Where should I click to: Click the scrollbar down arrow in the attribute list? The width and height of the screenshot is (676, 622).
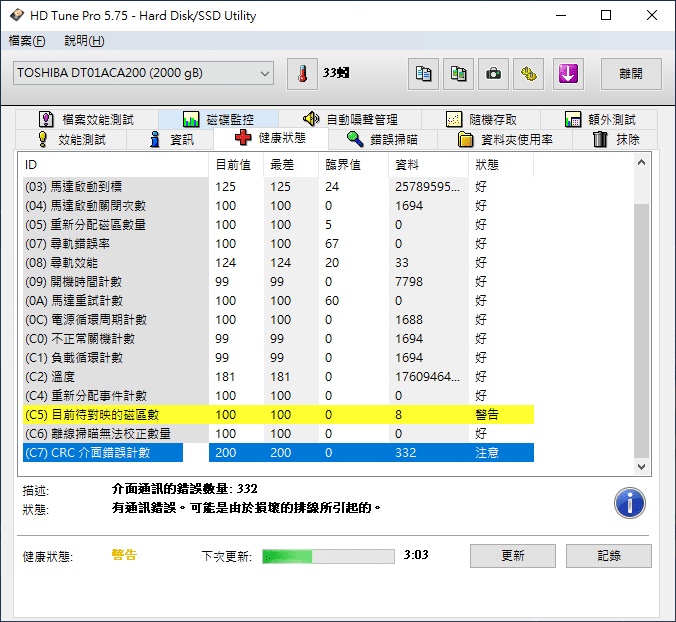(x=642, y=466)
